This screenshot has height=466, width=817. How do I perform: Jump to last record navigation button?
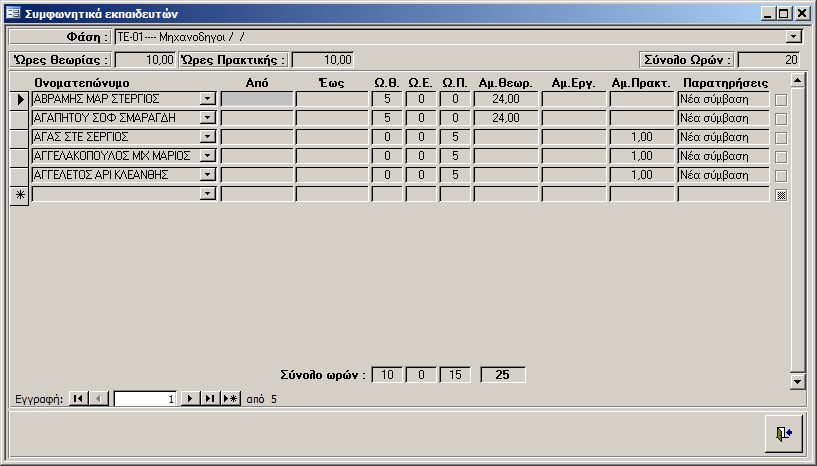pos(209,398)
